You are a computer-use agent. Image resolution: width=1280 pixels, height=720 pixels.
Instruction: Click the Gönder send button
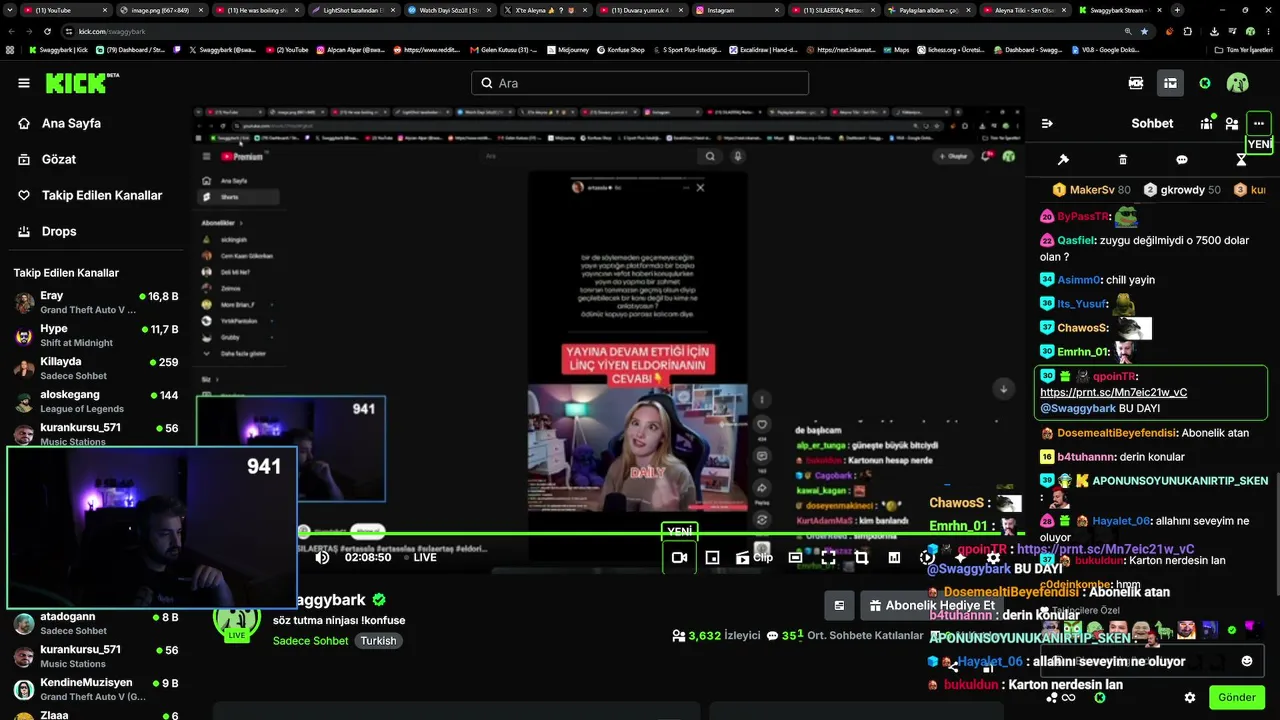(x=1236, y=698)
